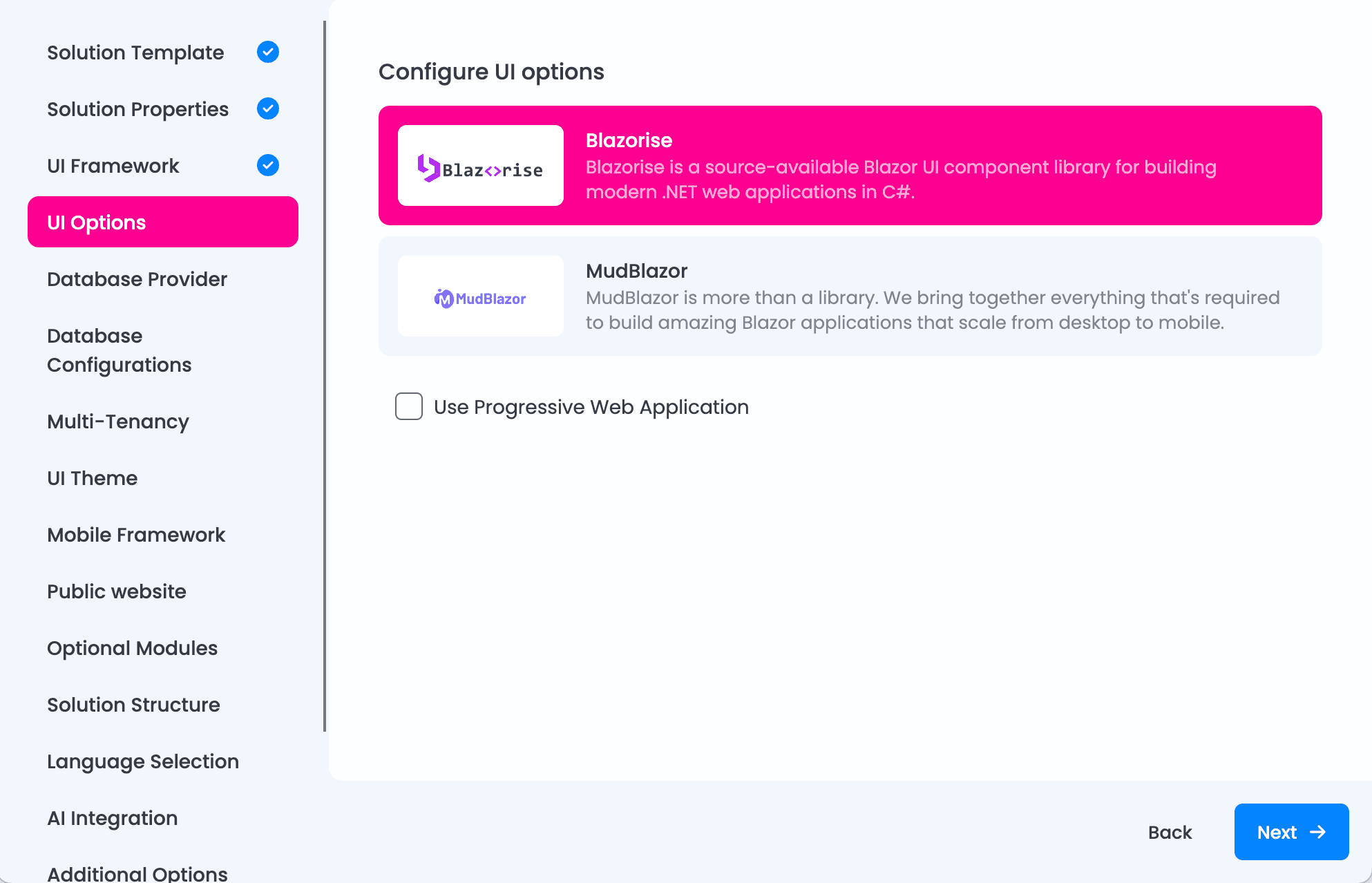Click the MudBlazor description text
This screenshot has width=1372, height=883.
point(933,310)
